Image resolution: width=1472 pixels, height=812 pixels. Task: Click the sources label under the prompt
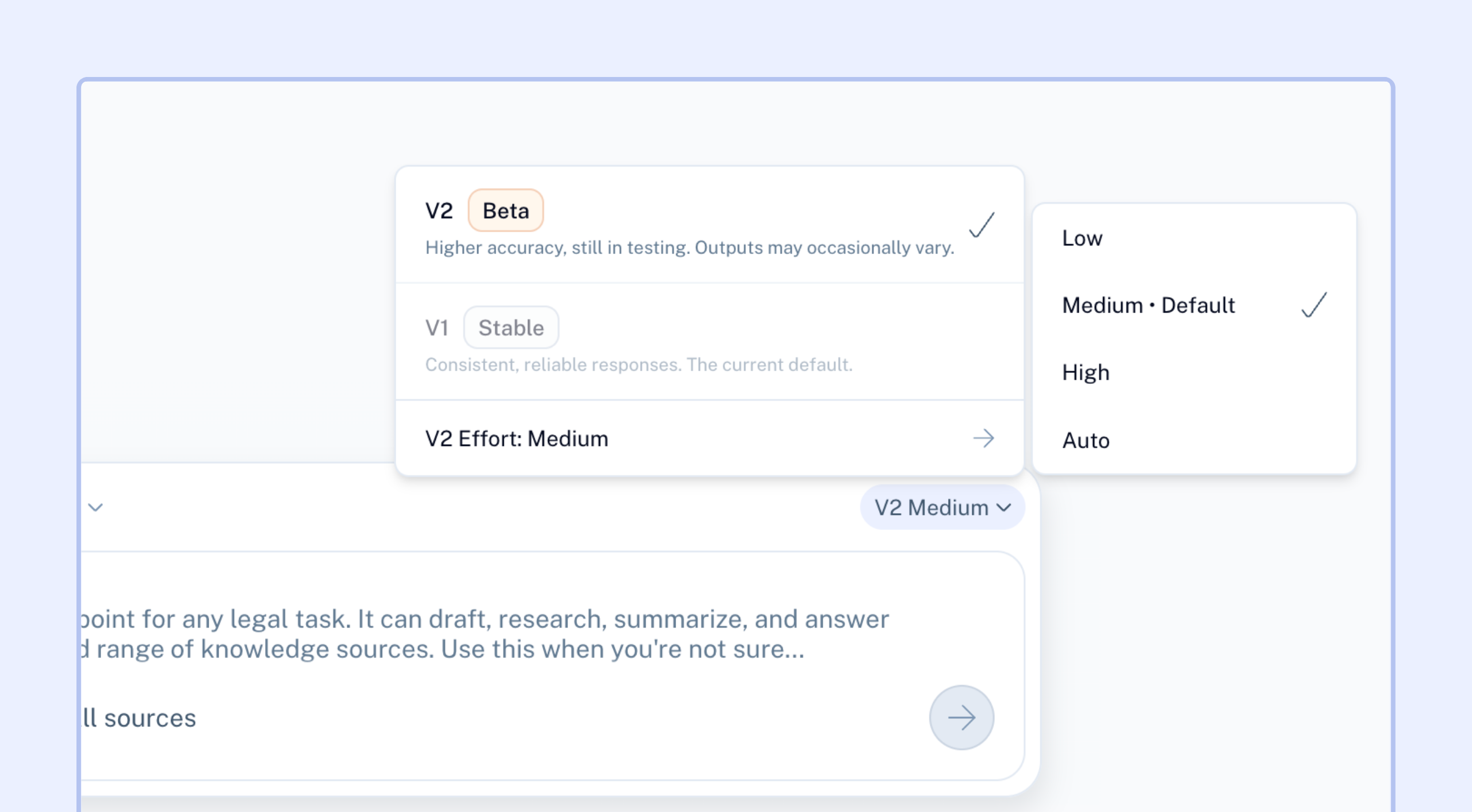139,718
